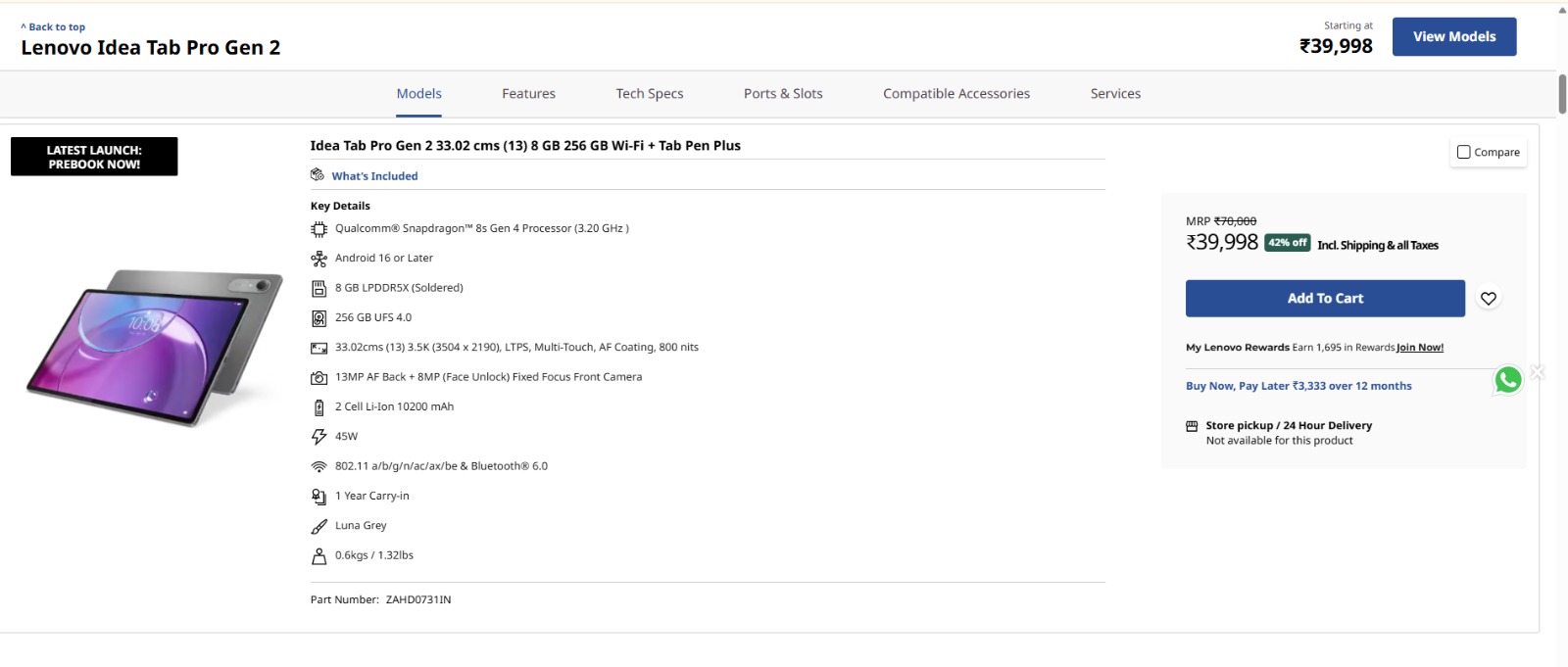Go to the Ports & Slots tab
This screenshot has width=1568, height=667.
point(782,94)
